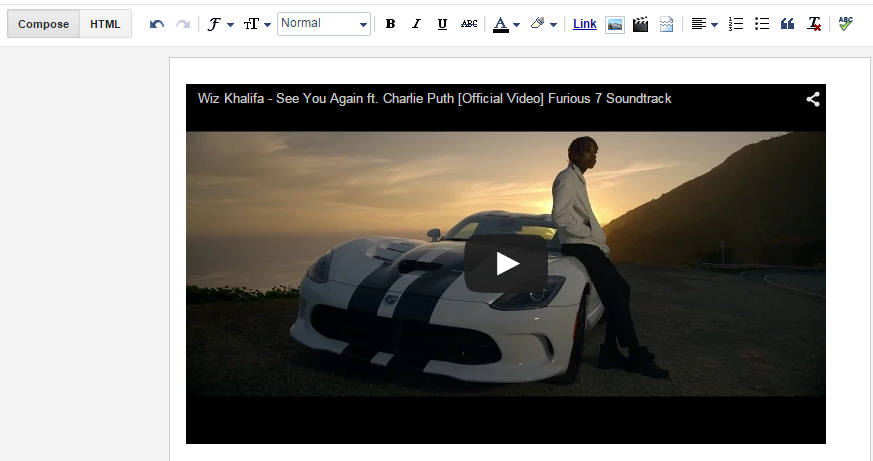The height and width of the screenshot is (461, 873).
Task: Switch to HTML mode tab
Action: 105,24
